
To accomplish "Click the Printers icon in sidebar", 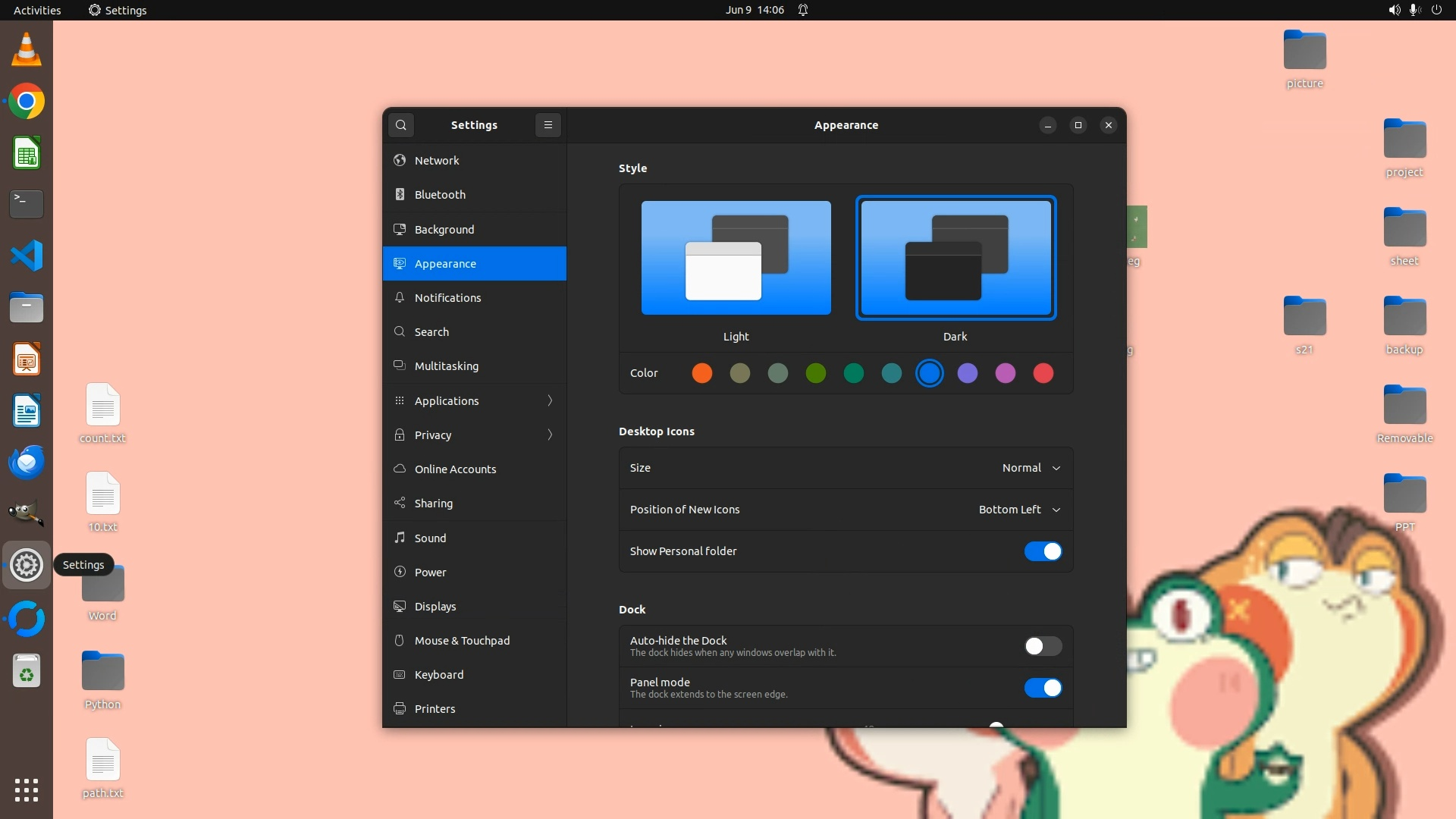I will tap(400, 709).
